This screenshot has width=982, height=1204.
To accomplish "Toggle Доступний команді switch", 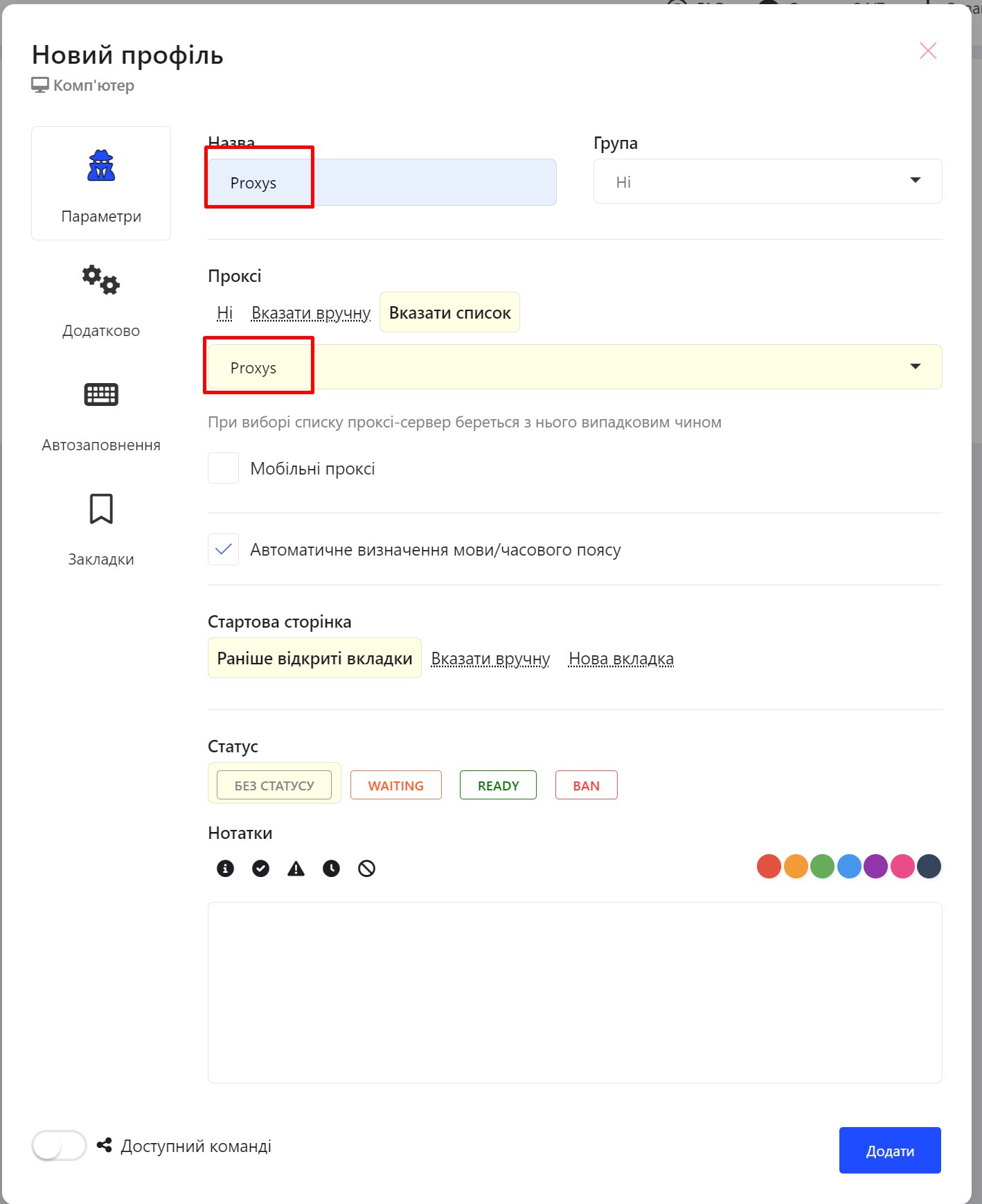I will click(x=59, y=1145).
